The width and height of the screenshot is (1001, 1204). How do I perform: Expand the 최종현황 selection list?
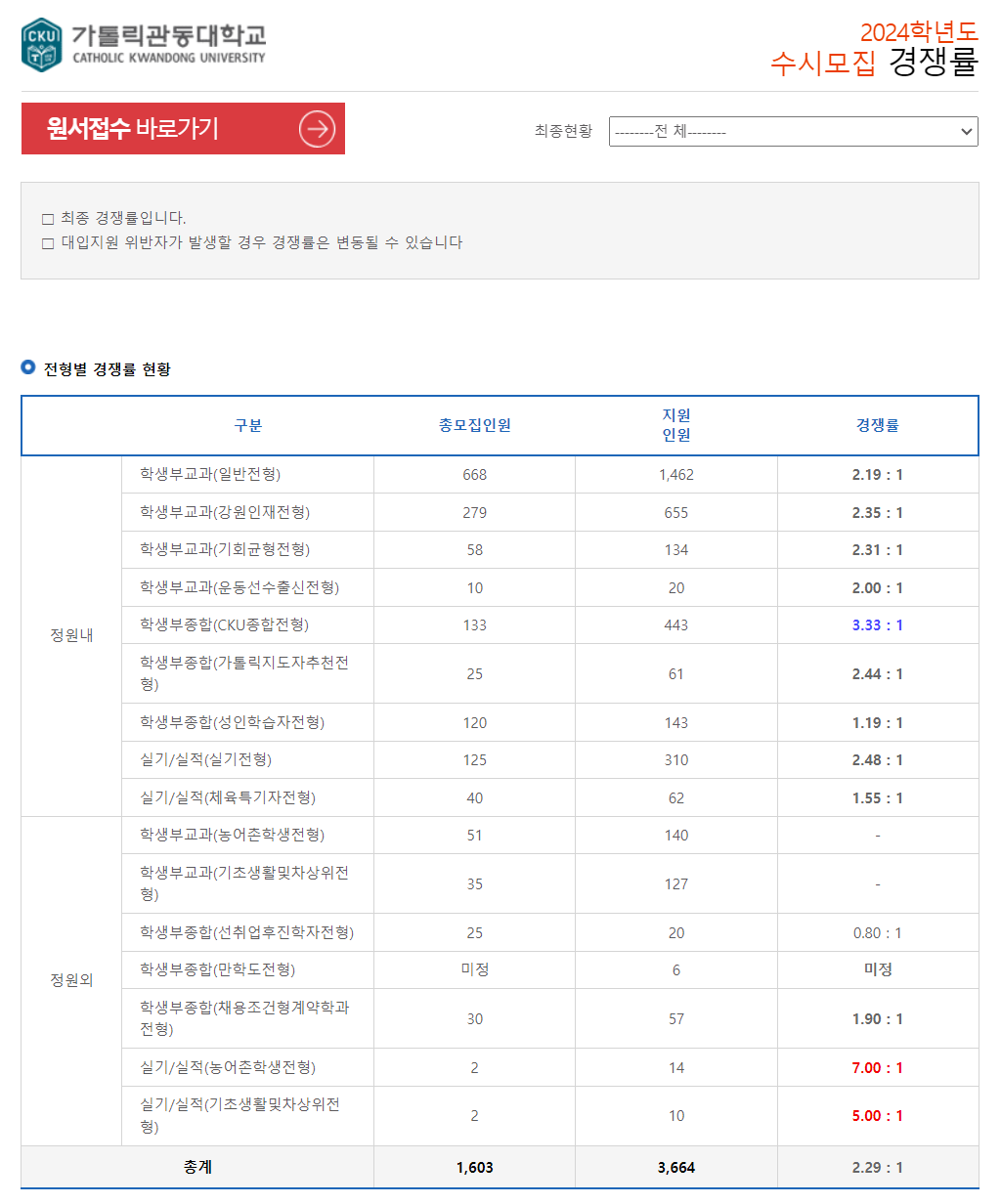(x=794, y=131)
